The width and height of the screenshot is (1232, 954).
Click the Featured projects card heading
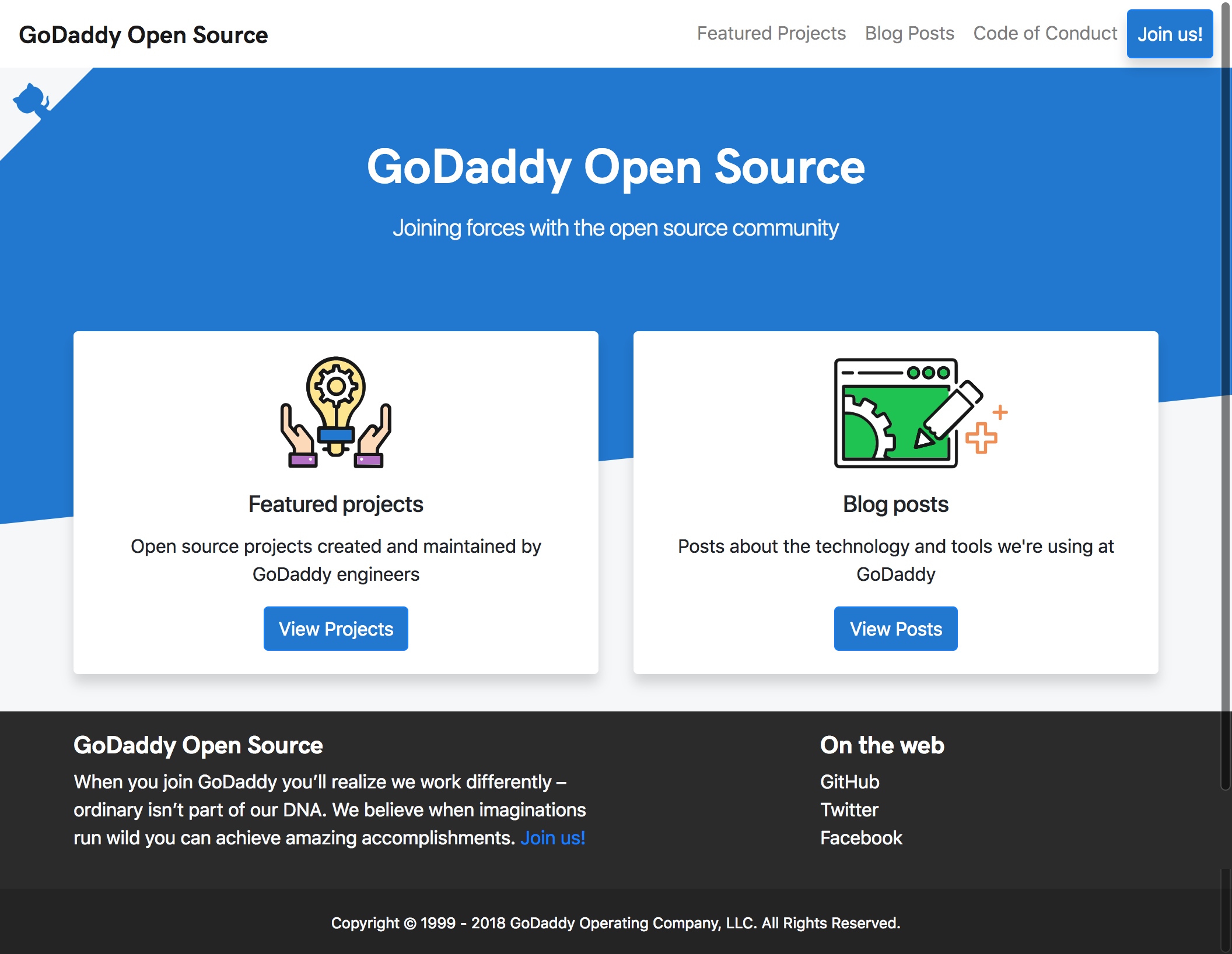(x=336, y=504)
